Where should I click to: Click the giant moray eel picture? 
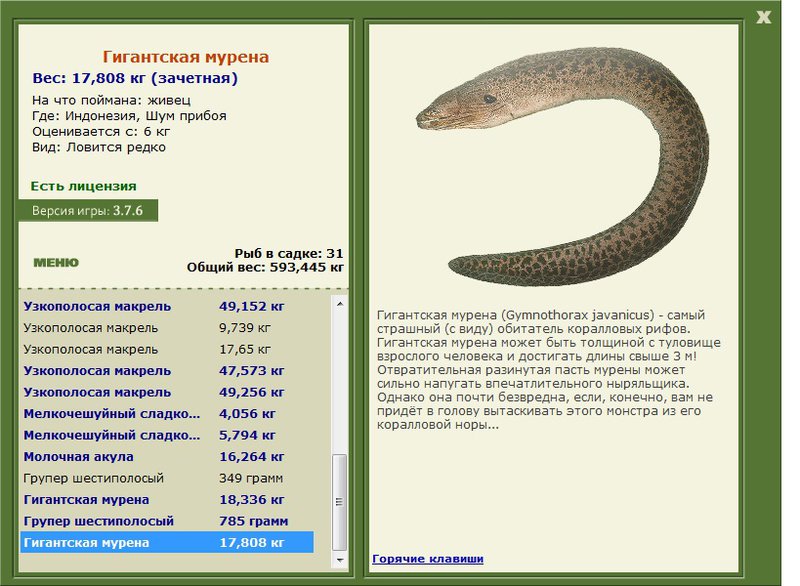pyautogui.click(x=561, y=166)
